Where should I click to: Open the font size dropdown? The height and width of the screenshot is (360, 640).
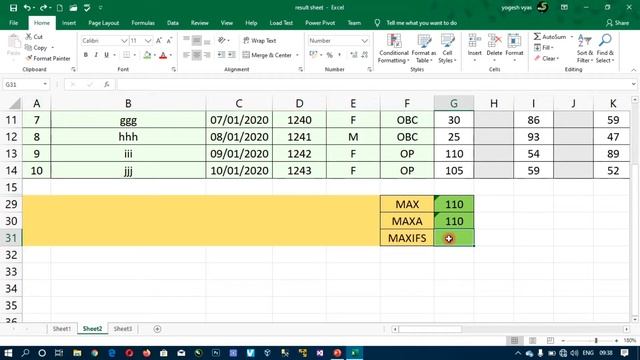coord(148,40)
